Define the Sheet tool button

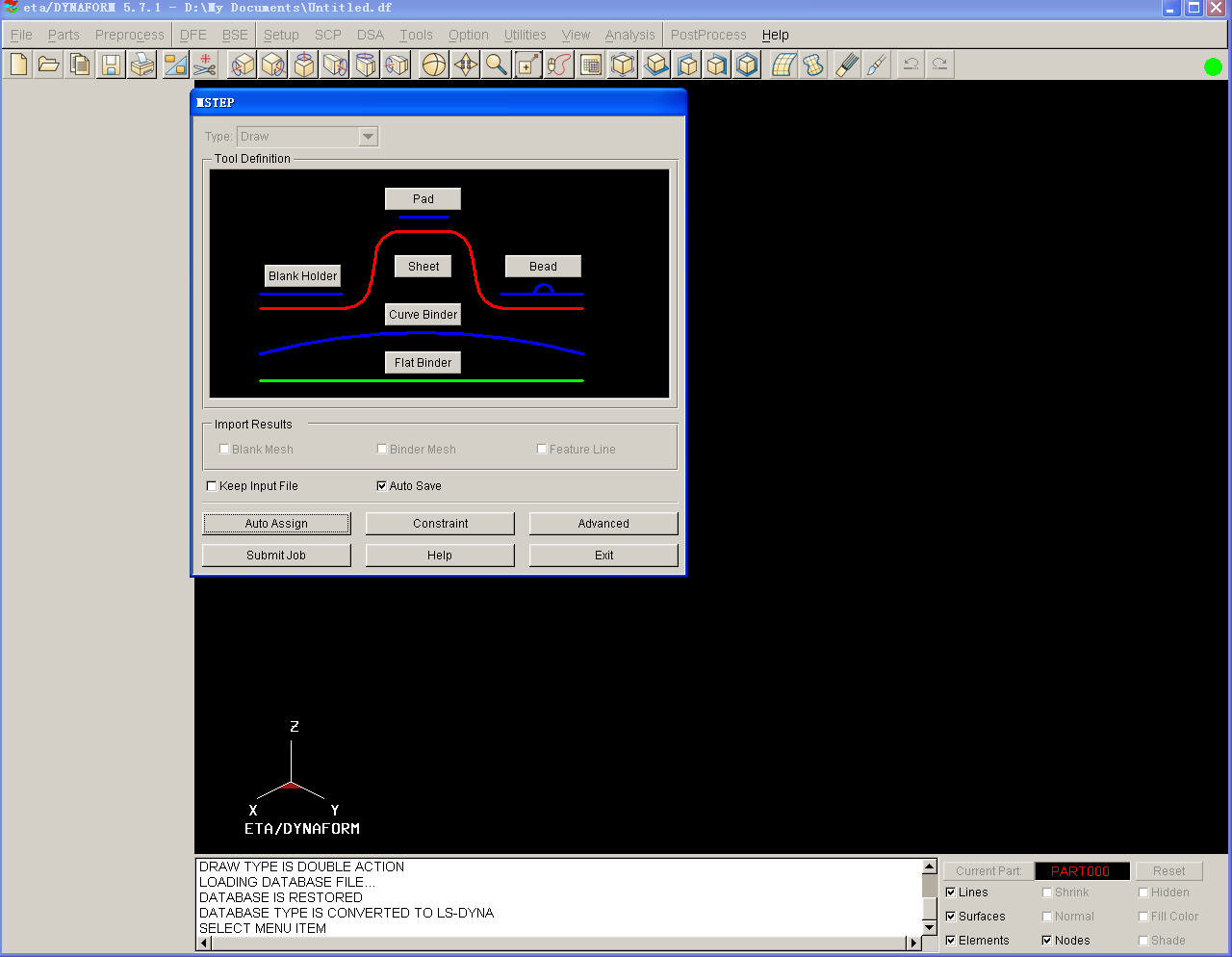pos(423,266)
